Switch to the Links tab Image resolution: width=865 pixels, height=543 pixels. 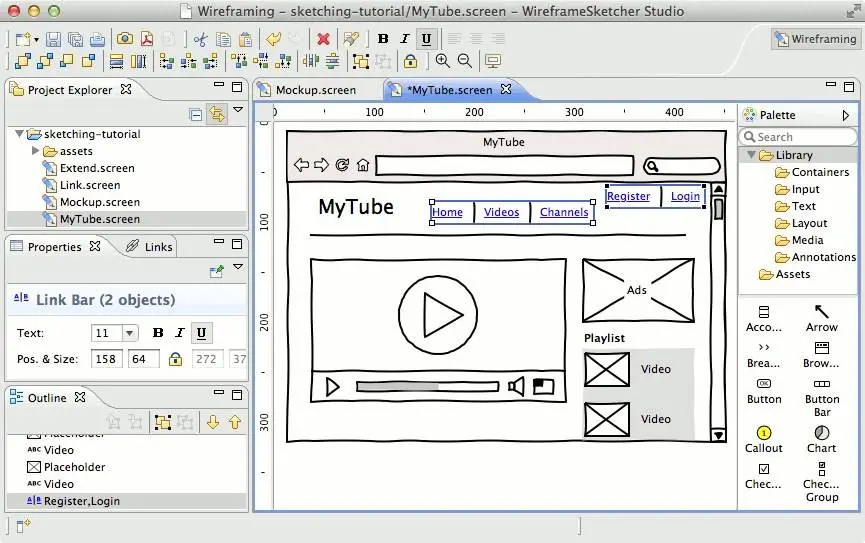point(149,247)
